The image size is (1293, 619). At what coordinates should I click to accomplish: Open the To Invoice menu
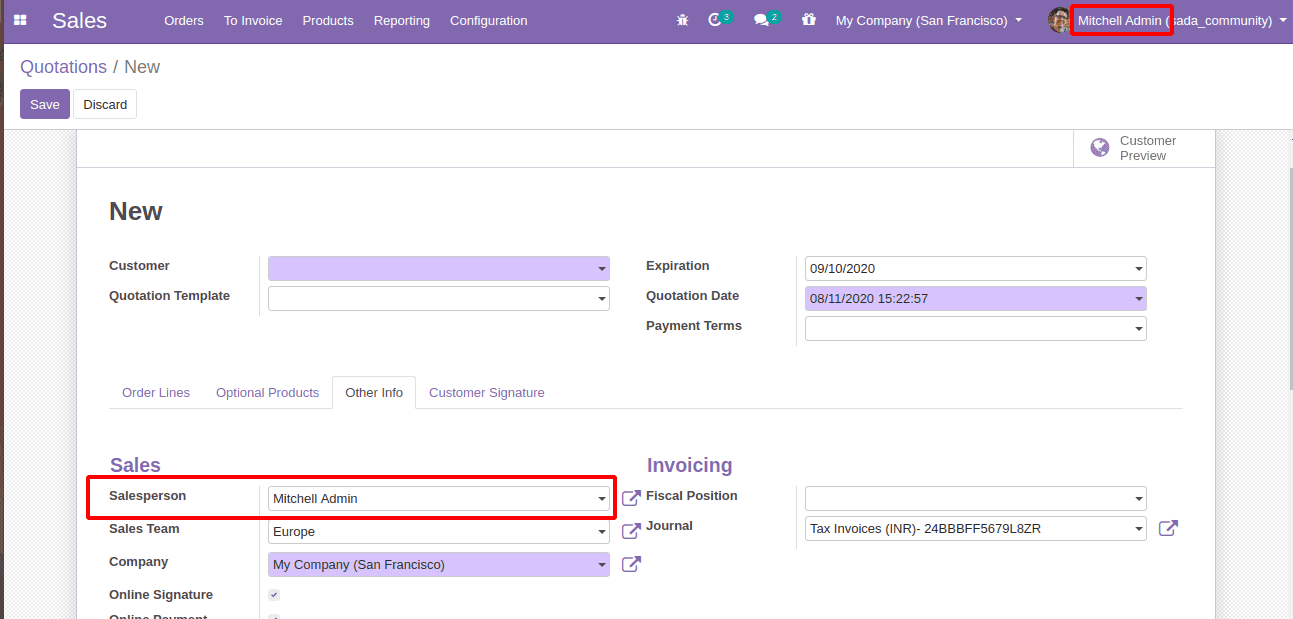[253, 20]
